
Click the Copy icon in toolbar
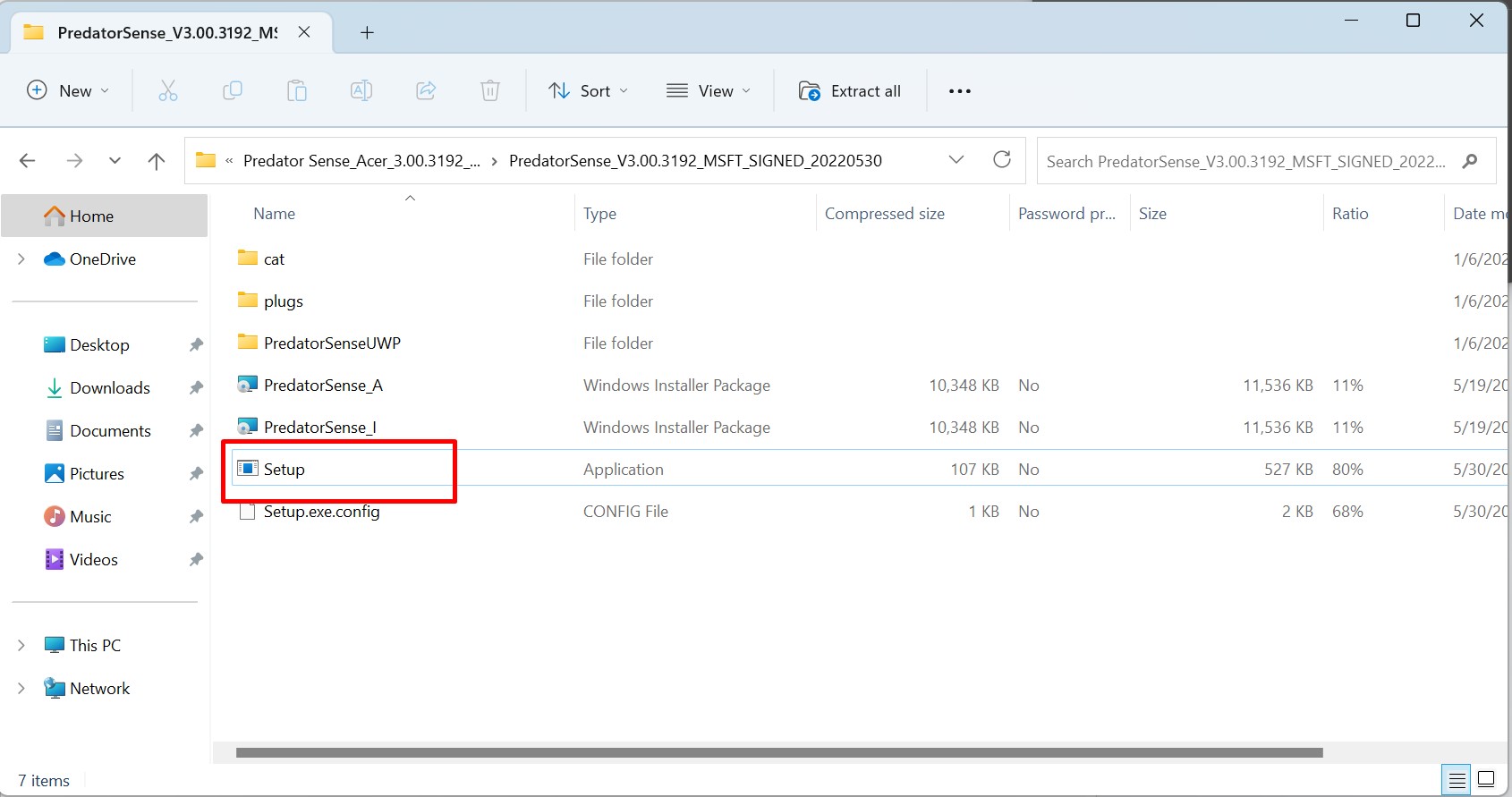(x=233, y=90)
